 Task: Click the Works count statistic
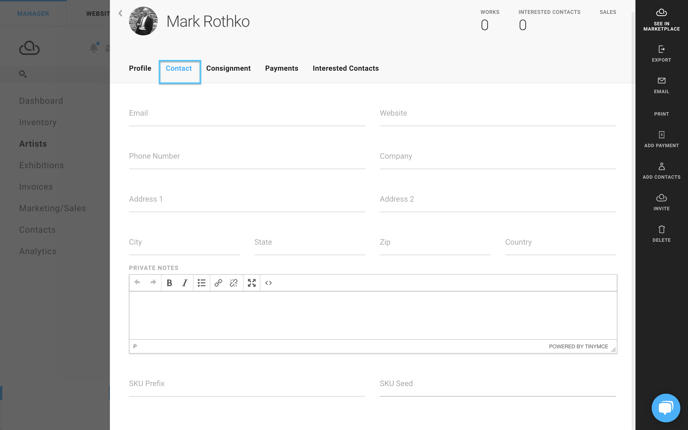[484, 25]
